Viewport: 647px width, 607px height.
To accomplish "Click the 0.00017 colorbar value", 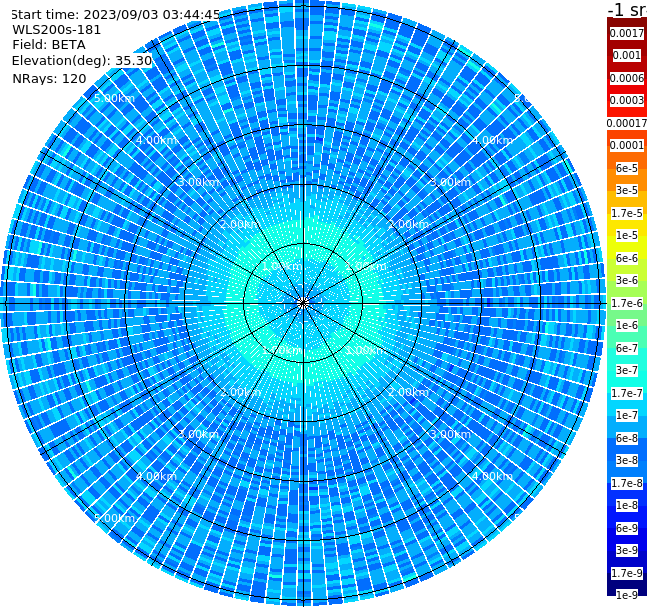I will point(627,123).
